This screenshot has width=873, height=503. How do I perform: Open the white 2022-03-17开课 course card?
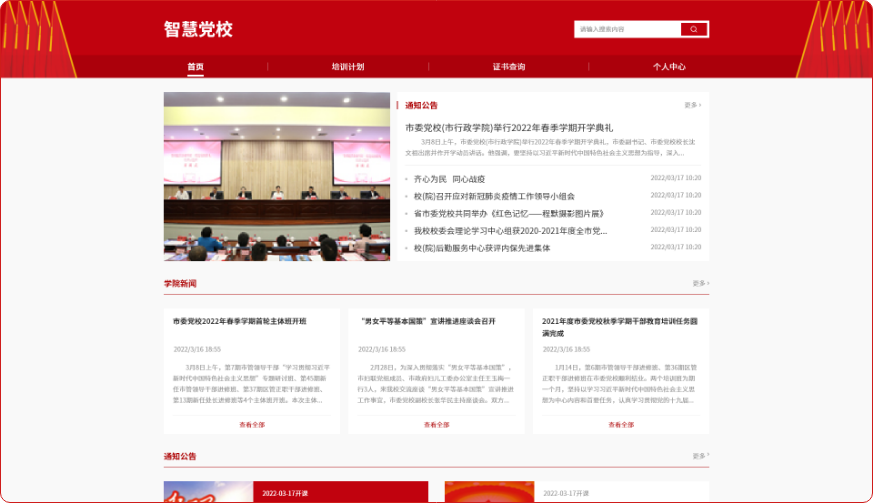pos(621,492)
